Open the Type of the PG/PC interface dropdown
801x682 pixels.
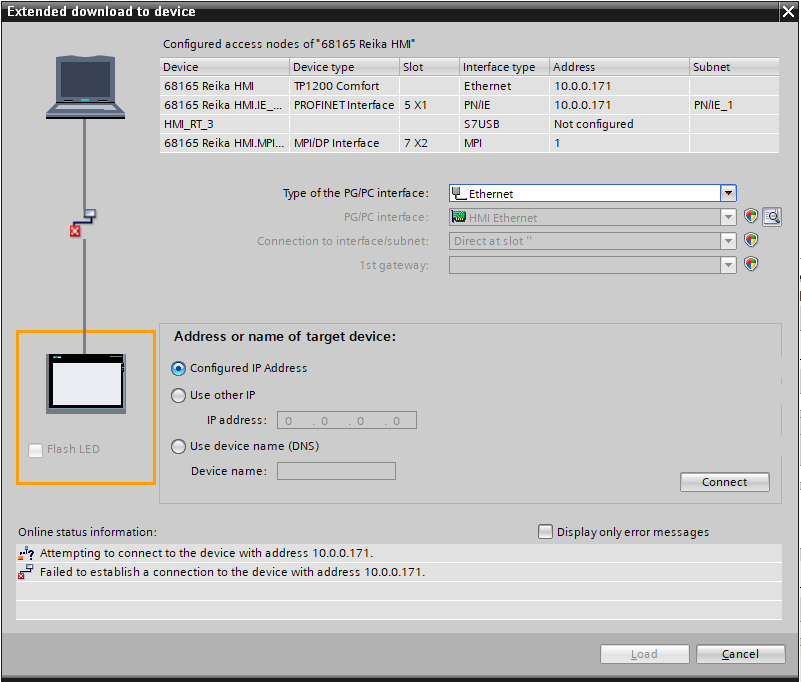tap(729, 194)
